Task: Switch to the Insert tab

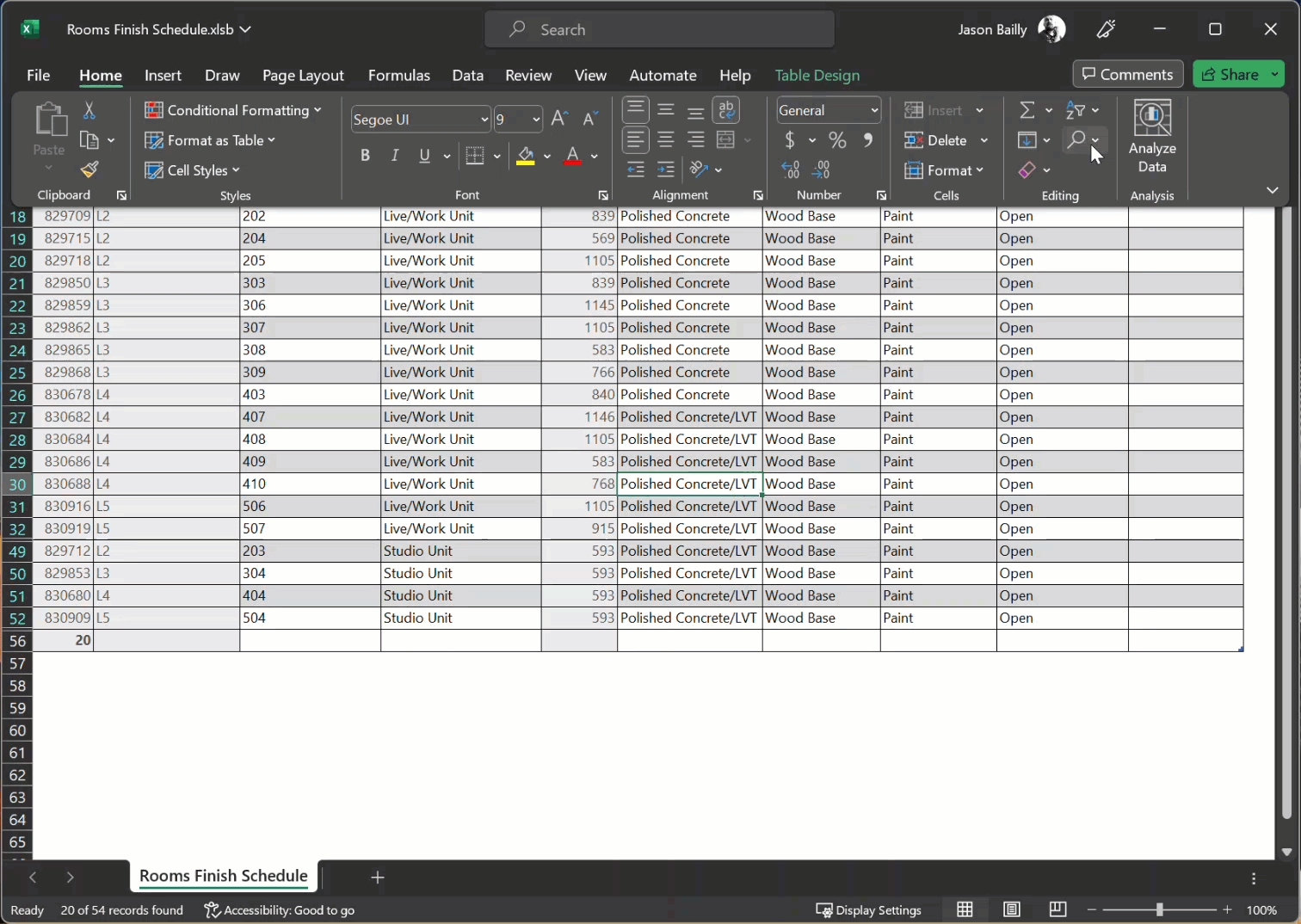Action: coord(163,75)
